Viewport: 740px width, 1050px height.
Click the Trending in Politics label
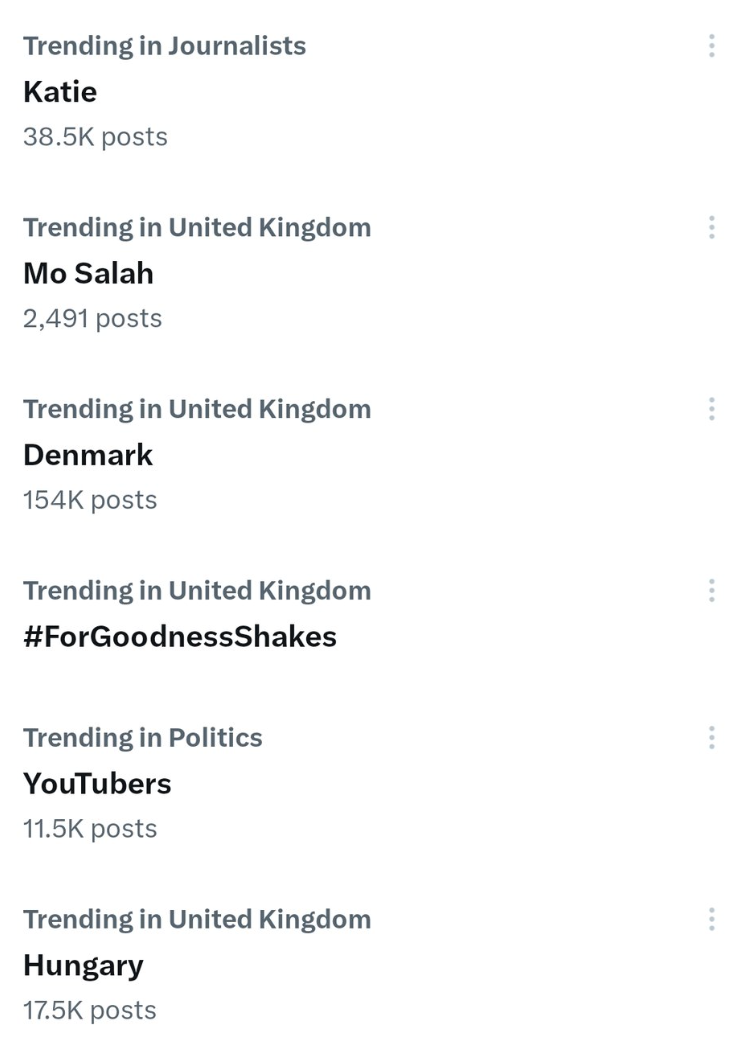(142, 738)
